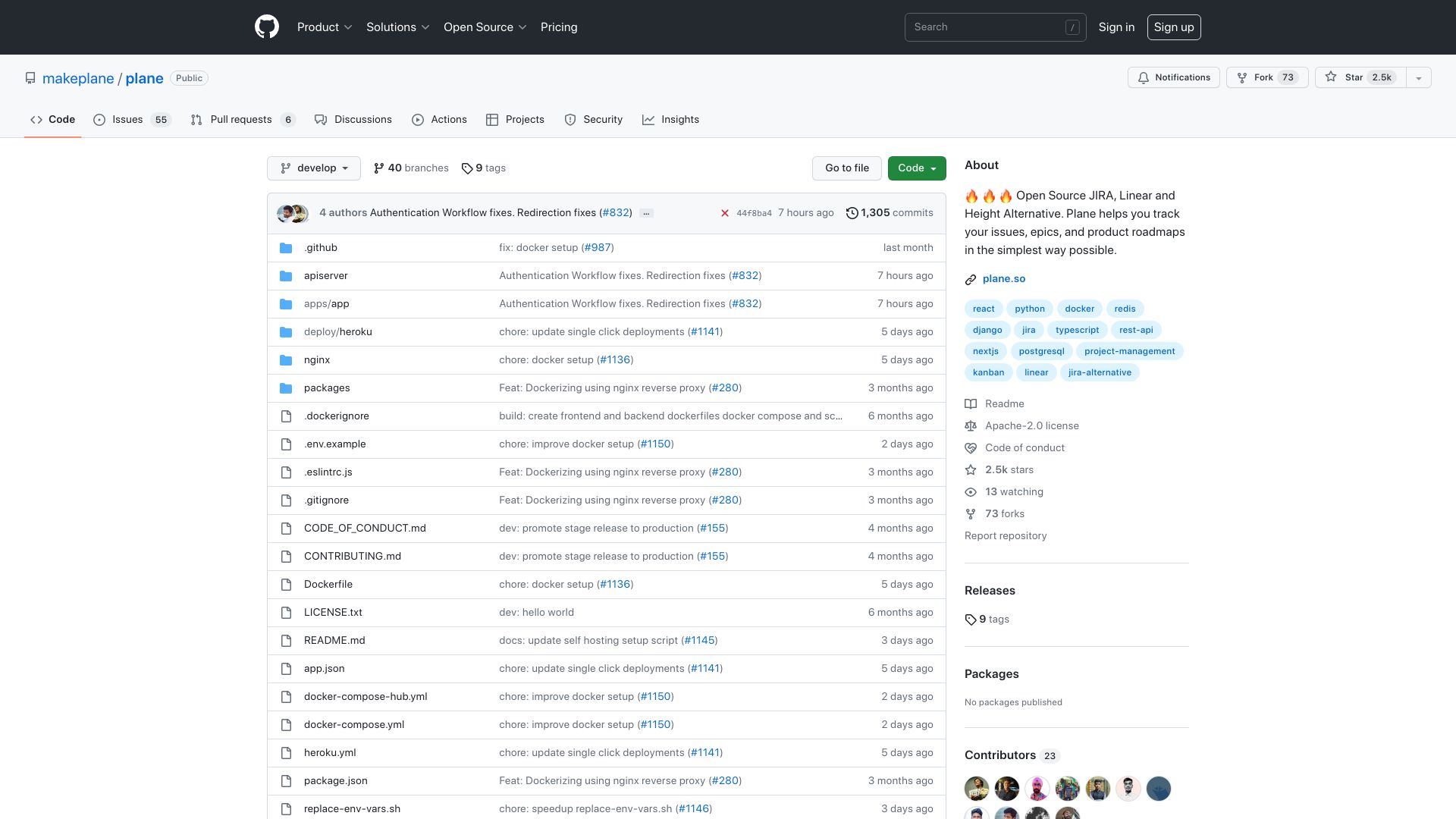Screen dimensions: 1456x819
Task: Click the license scale icon
Action: pos(971,426)
